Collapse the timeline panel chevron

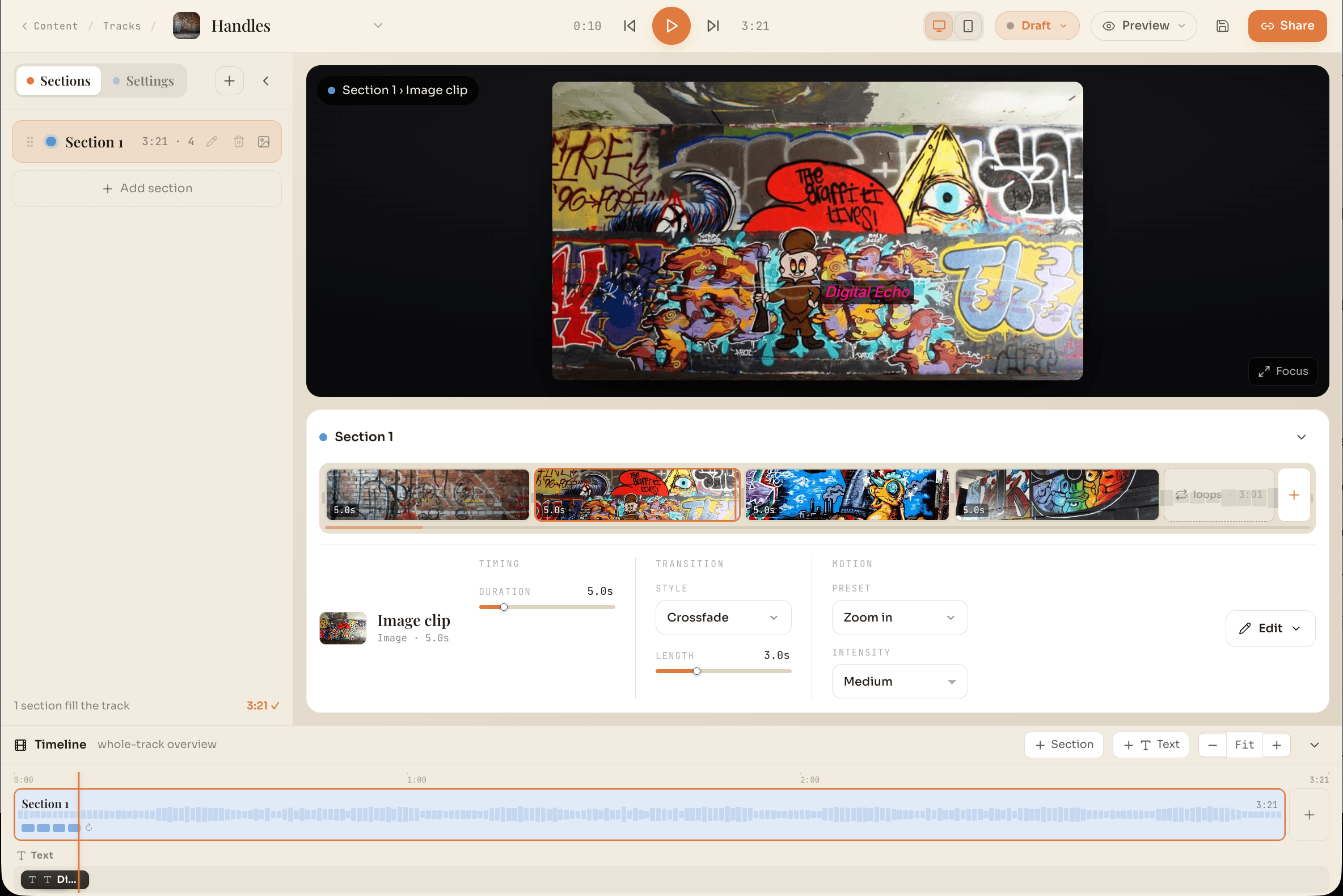click(x=1314, y=745)
